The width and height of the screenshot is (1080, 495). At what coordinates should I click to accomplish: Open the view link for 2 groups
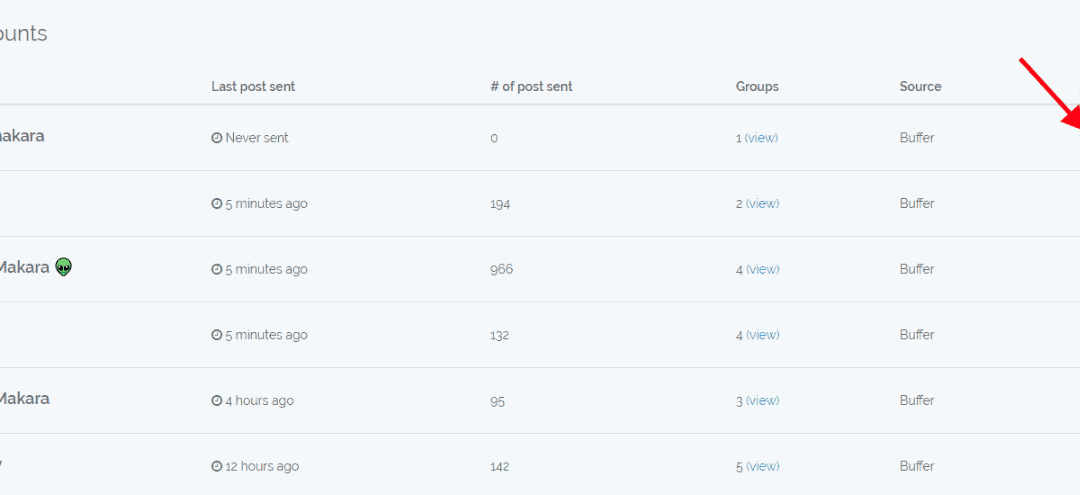click(x=762, y=204)
